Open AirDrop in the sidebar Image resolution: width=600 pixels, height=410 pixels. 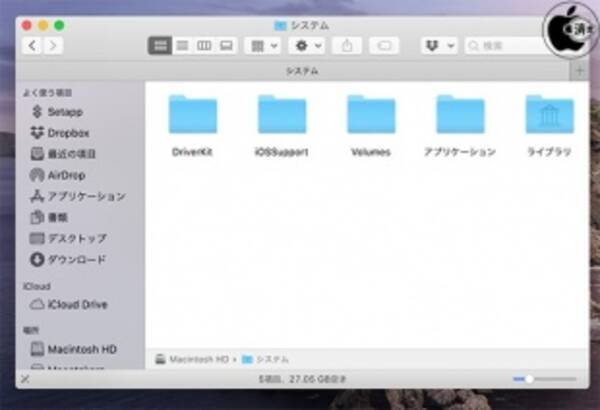pos(66,175)
